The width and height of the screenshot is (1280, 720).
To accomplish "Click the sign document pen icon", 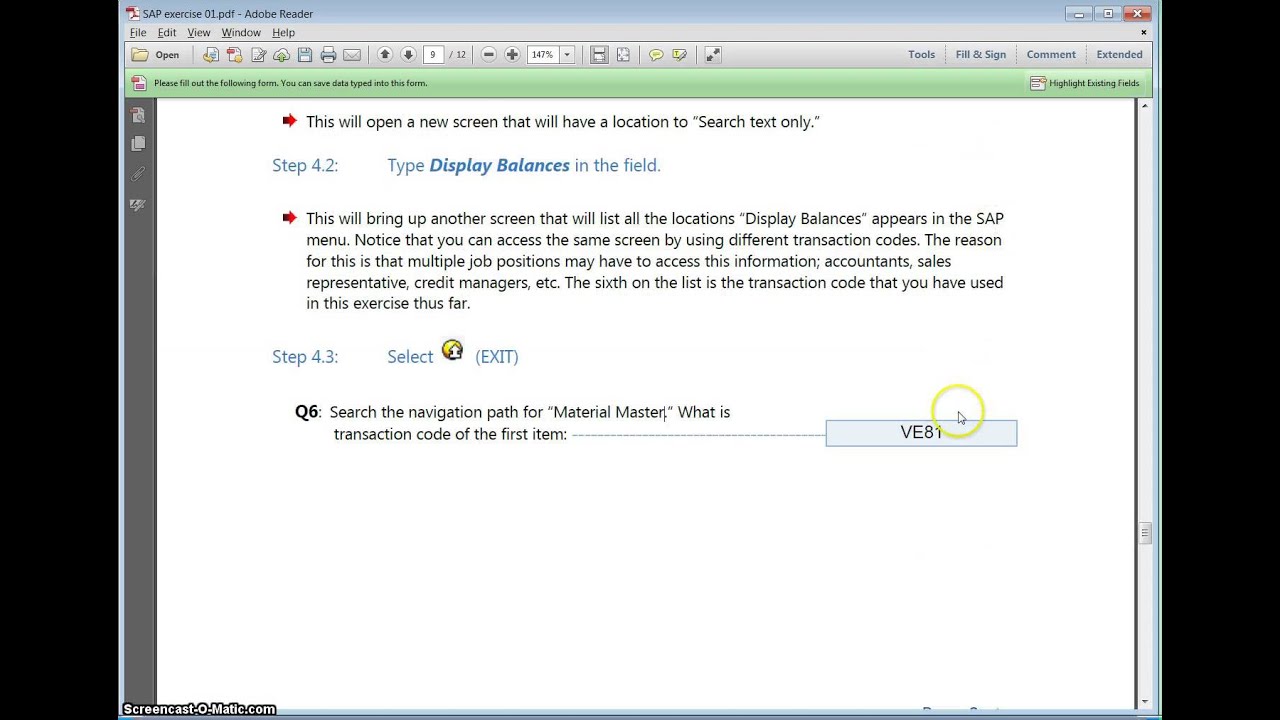I will [x=258, y=55].
